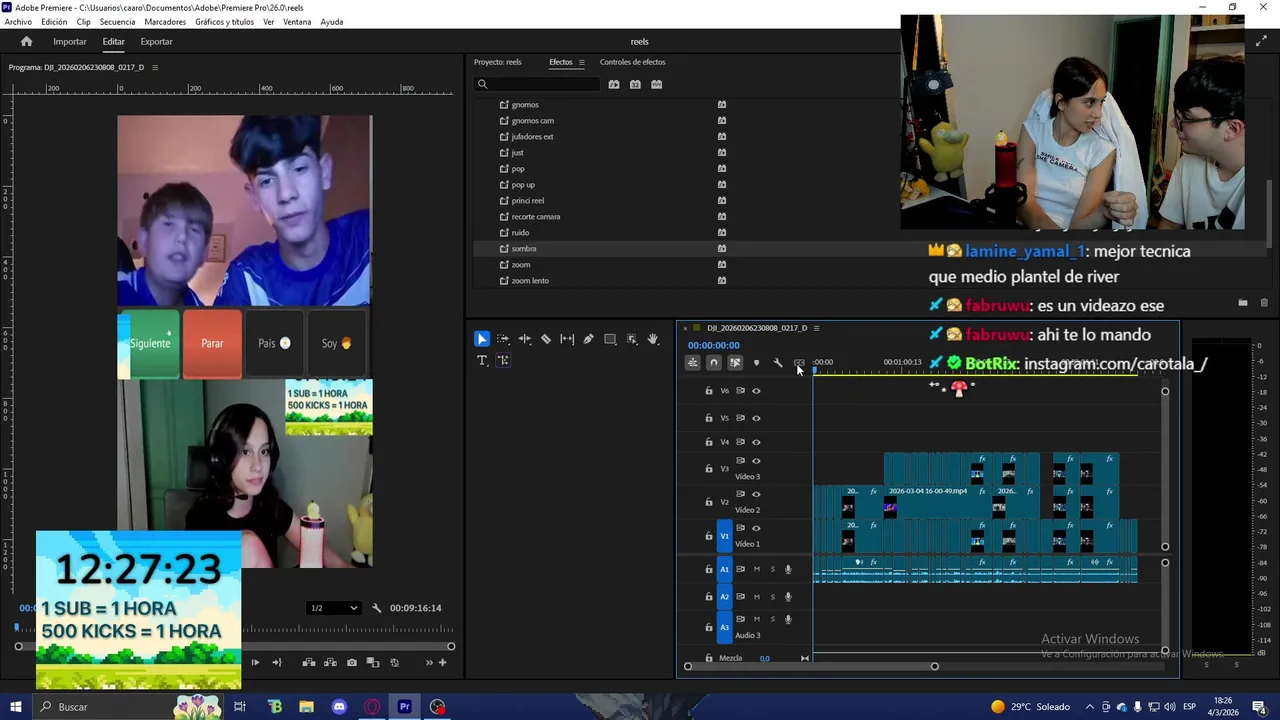Click the Mezcla track value 0.0

point(765,659)
